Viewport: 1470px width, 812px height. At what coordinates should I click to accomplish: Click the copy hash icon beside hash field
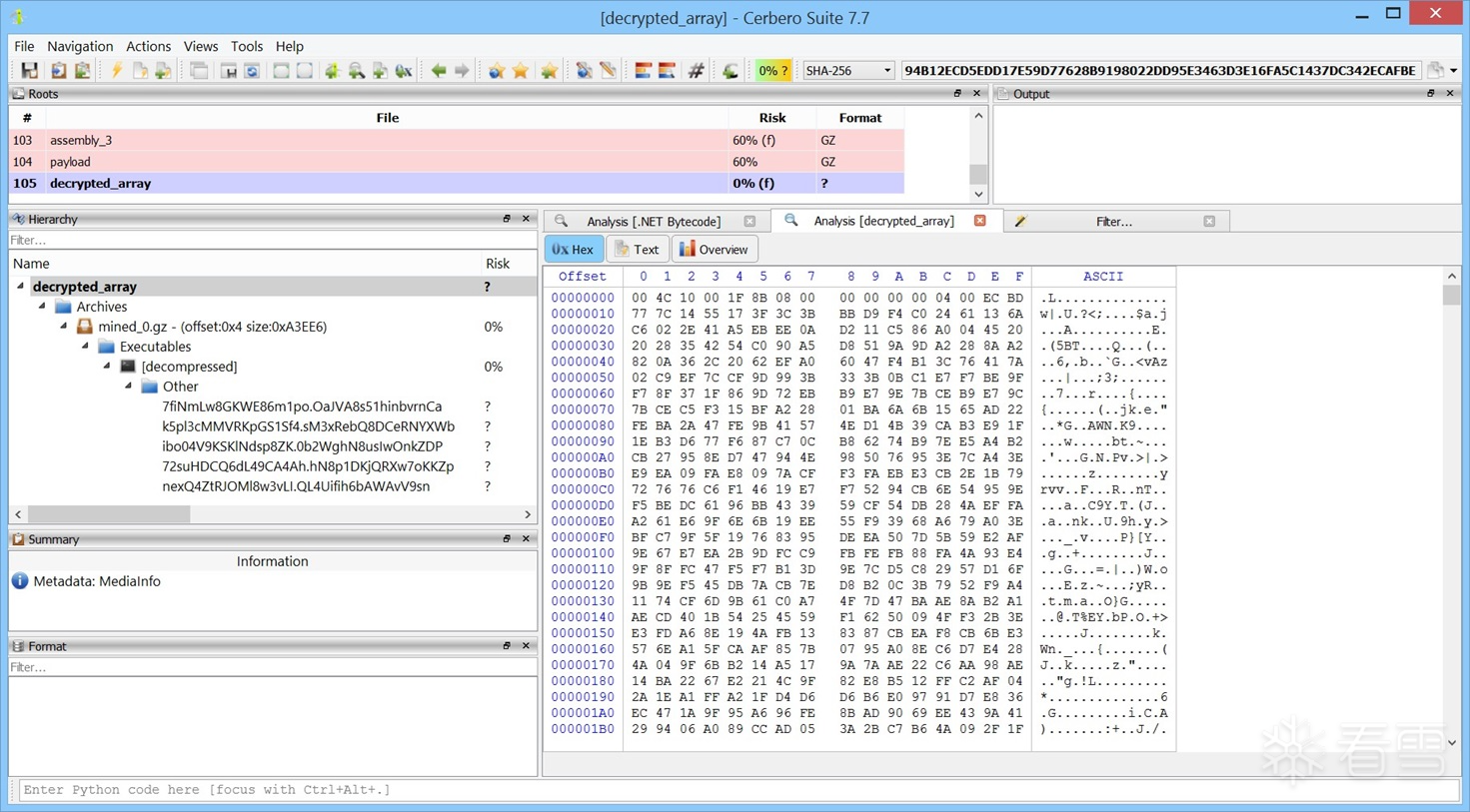pos(1435,70)
